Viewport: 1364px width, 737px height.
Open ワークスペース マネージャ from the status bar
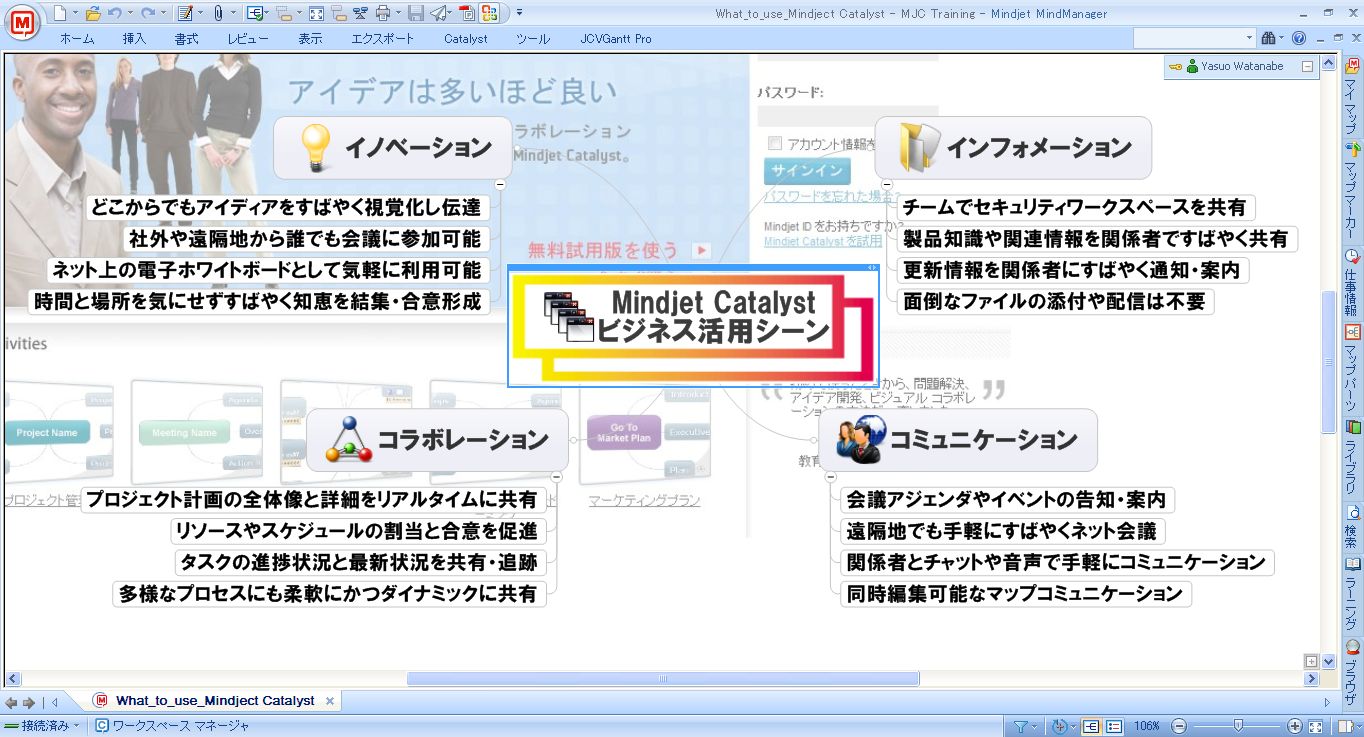click(171, 726)
